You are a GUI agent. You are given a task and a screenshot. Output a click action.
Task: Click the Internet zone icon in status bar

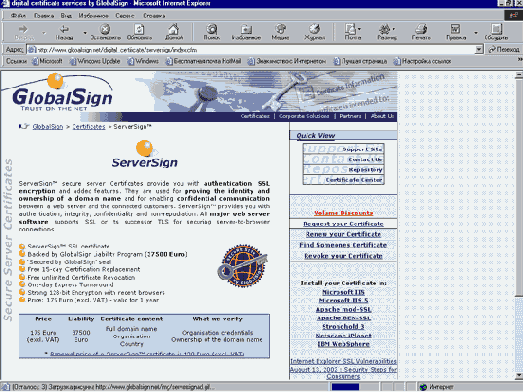[423, 387]
